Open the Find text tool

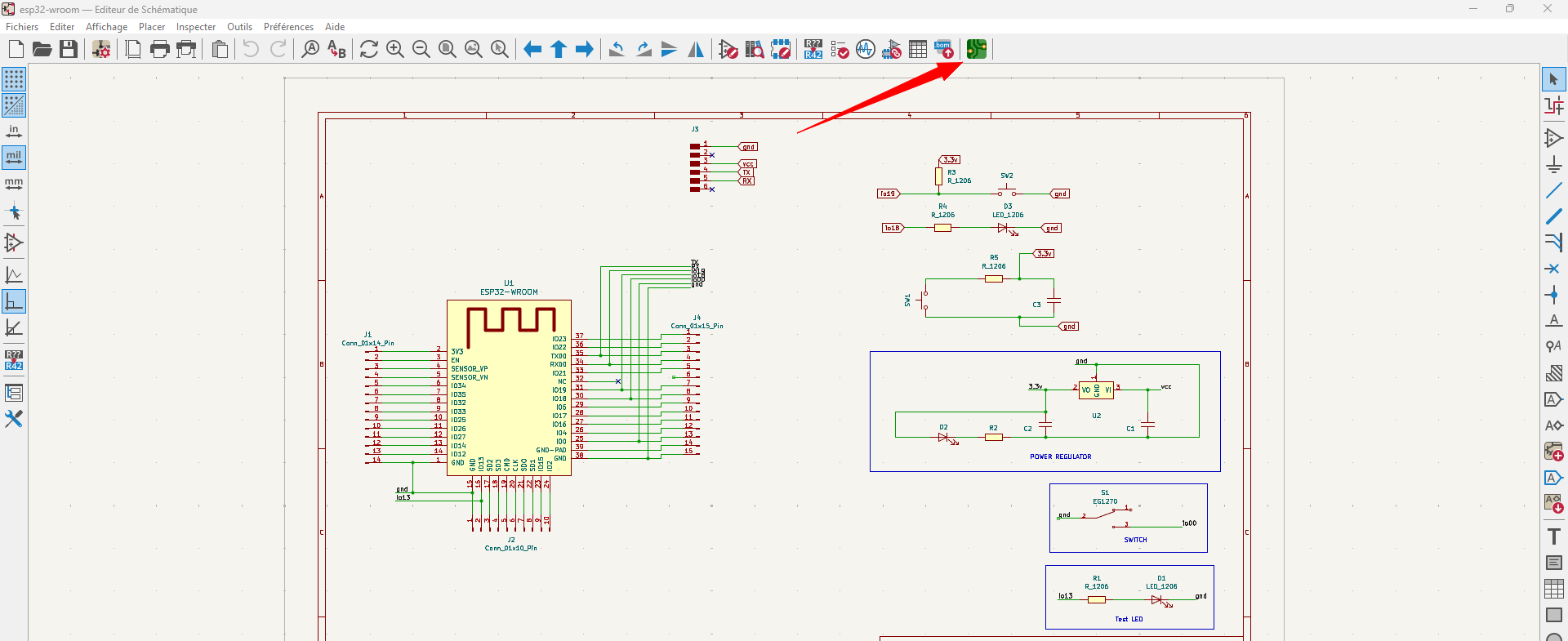point(310,50)
